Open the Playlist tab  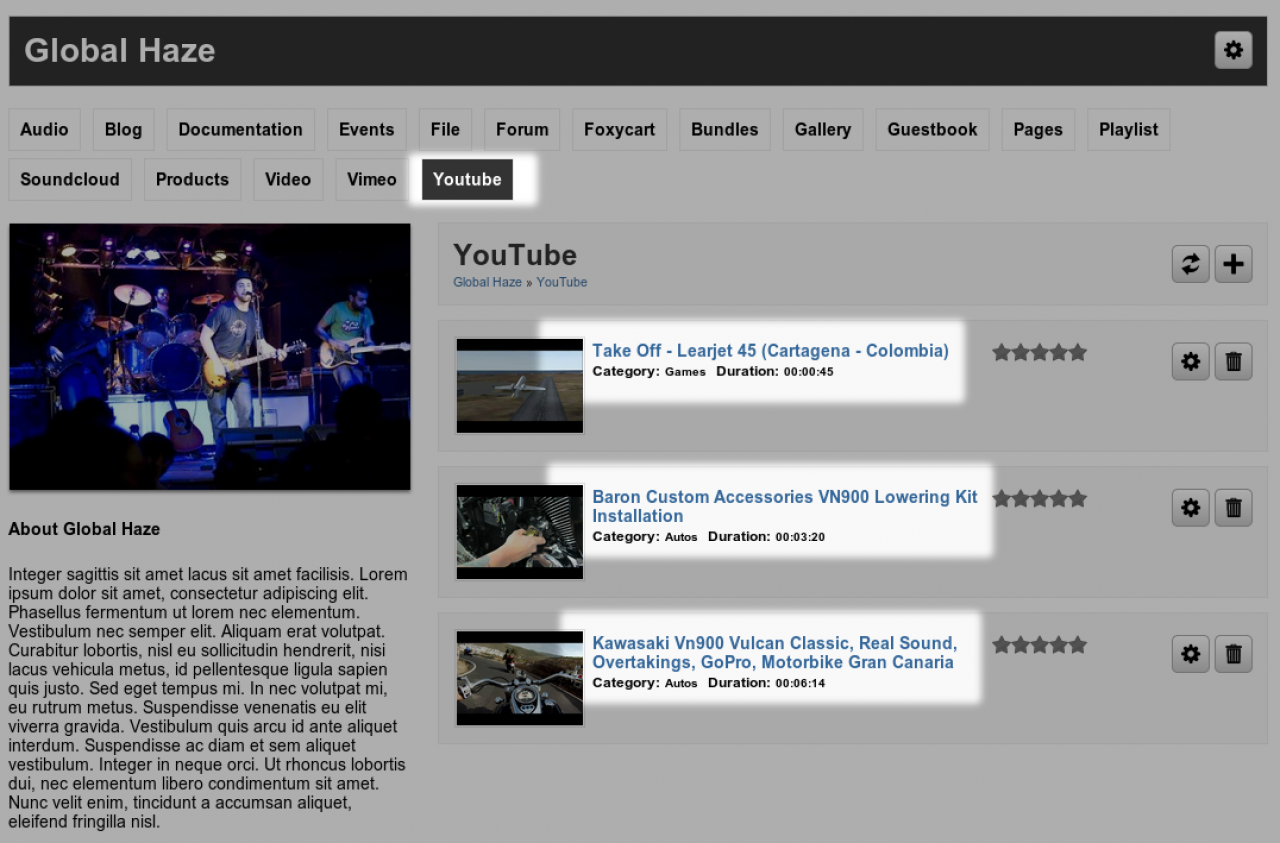pyautogui.click(x=1128, y=130)
